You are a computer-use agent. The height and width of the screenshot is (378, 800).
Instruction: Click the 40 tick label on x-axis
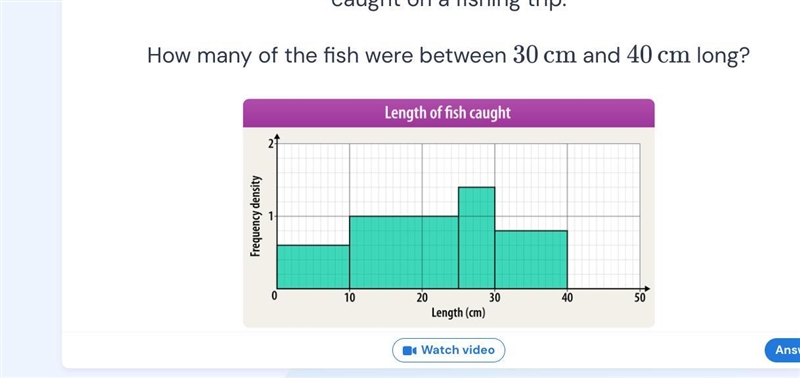(x=567, y=298)
